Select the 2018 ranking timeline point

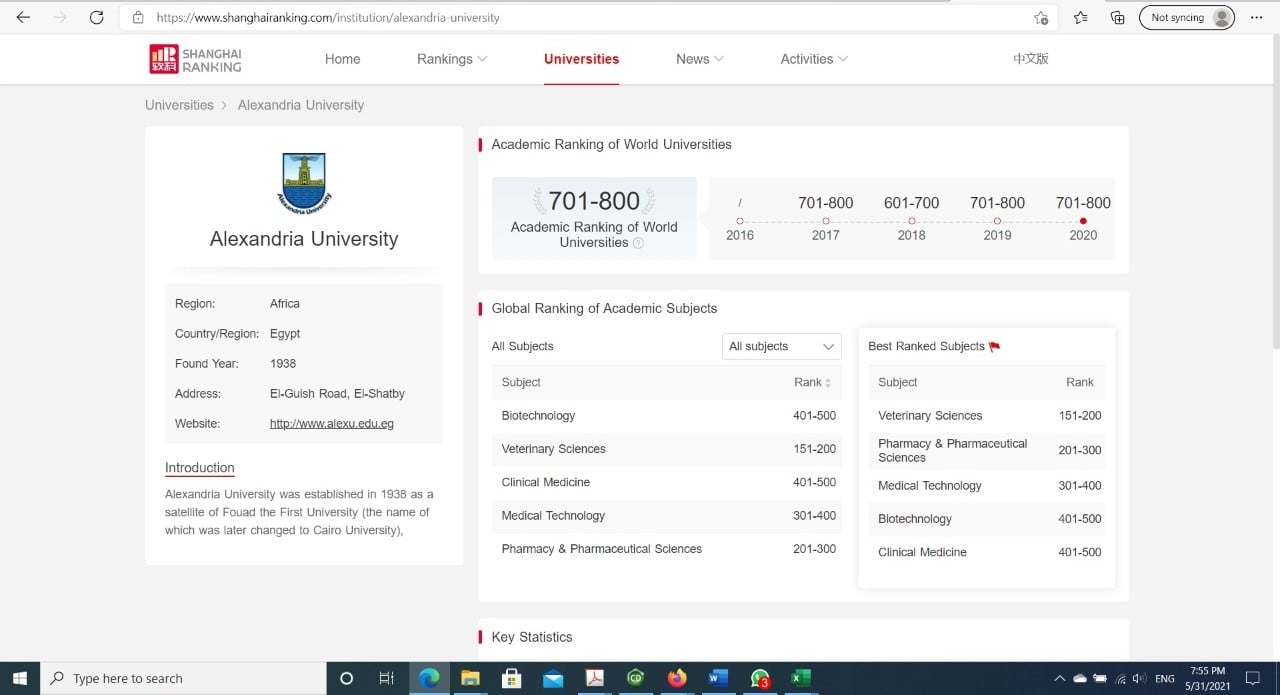click(x=911, y=221)
